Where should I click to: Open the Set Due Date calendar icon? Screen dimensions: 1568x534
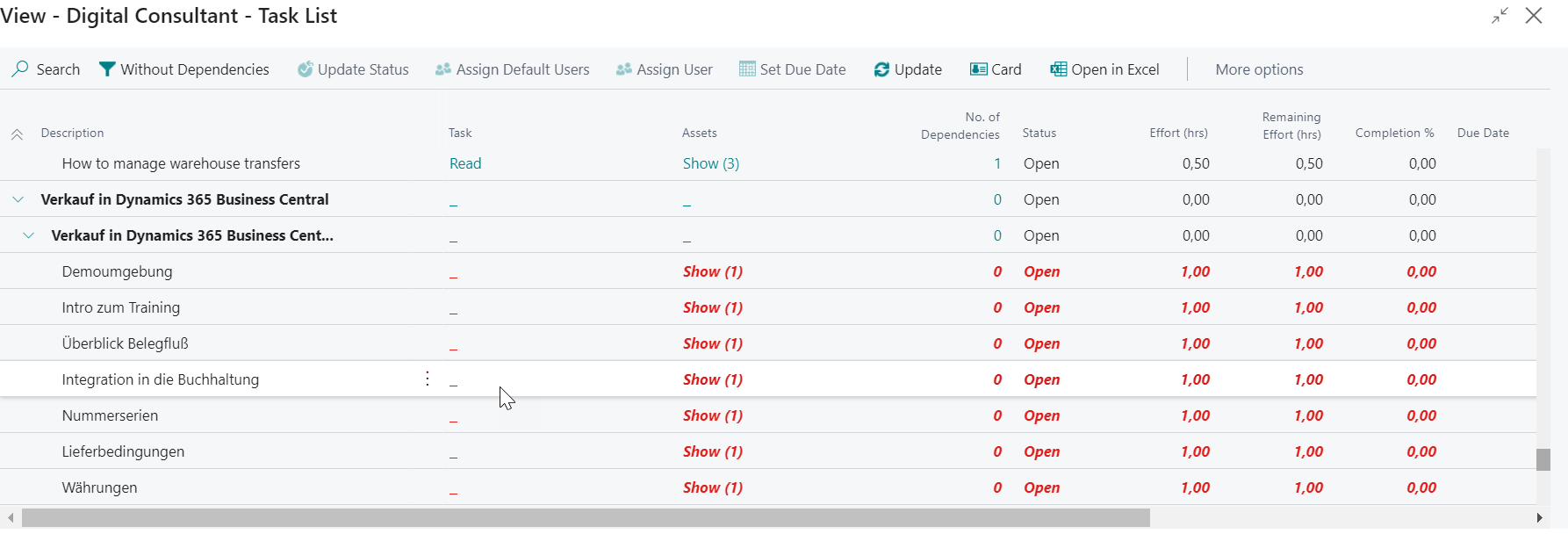pyautogui.click(x=747, y=69)
